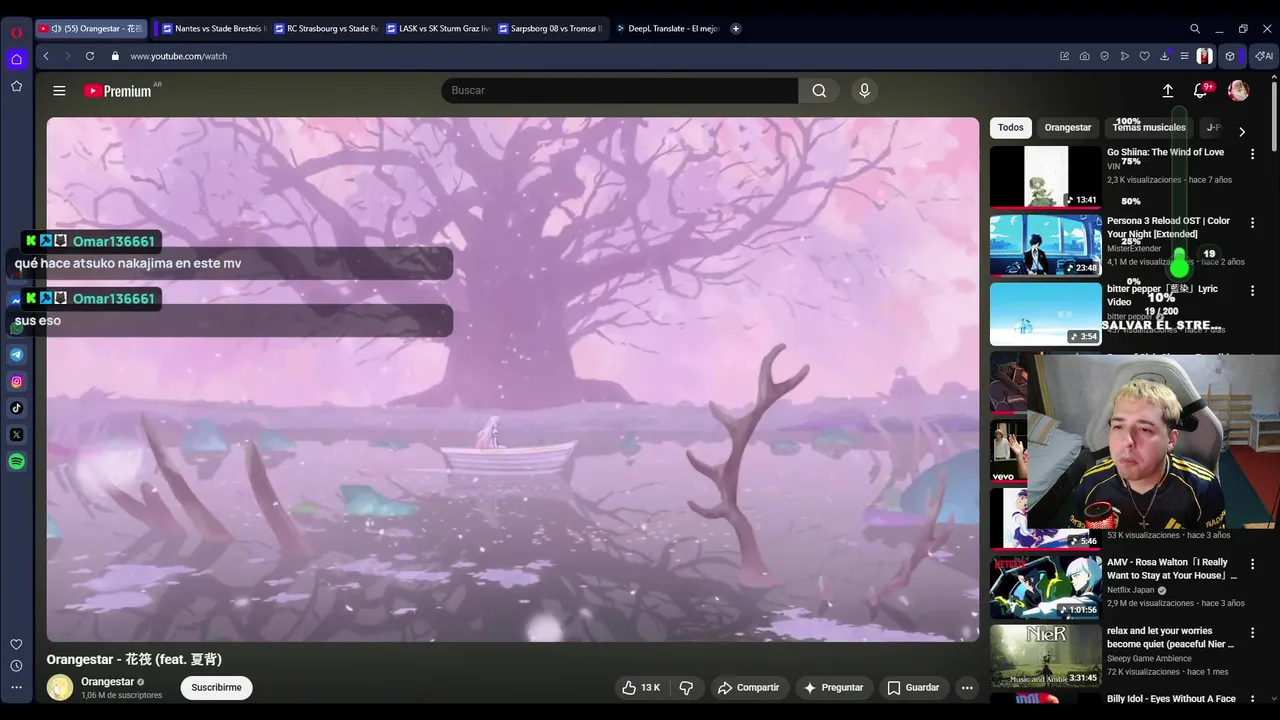Open a new browser tab with plus

tap(736, 29)
